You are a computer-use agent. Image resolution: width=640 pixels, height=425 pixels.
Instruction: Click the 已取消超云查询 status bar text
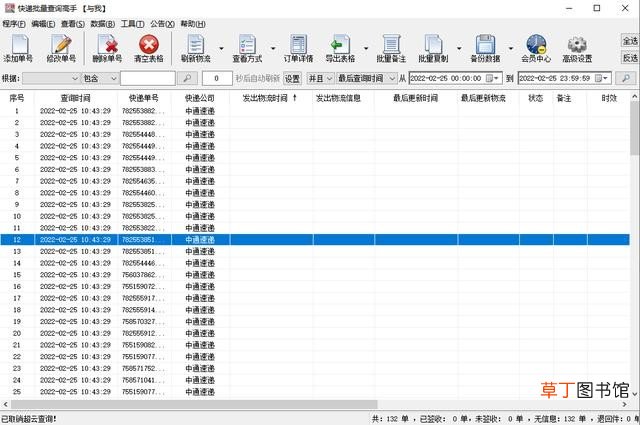29,419
